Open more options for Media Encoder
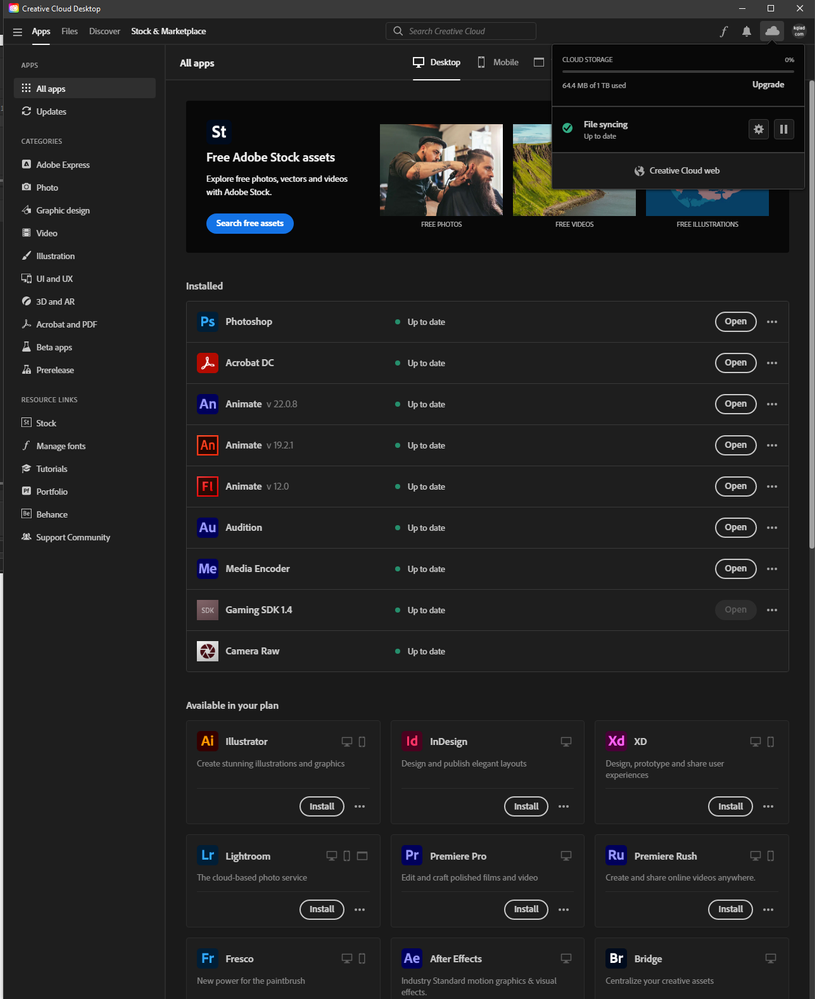This screenshot has height=999, width=815. [x=772, y=568]
